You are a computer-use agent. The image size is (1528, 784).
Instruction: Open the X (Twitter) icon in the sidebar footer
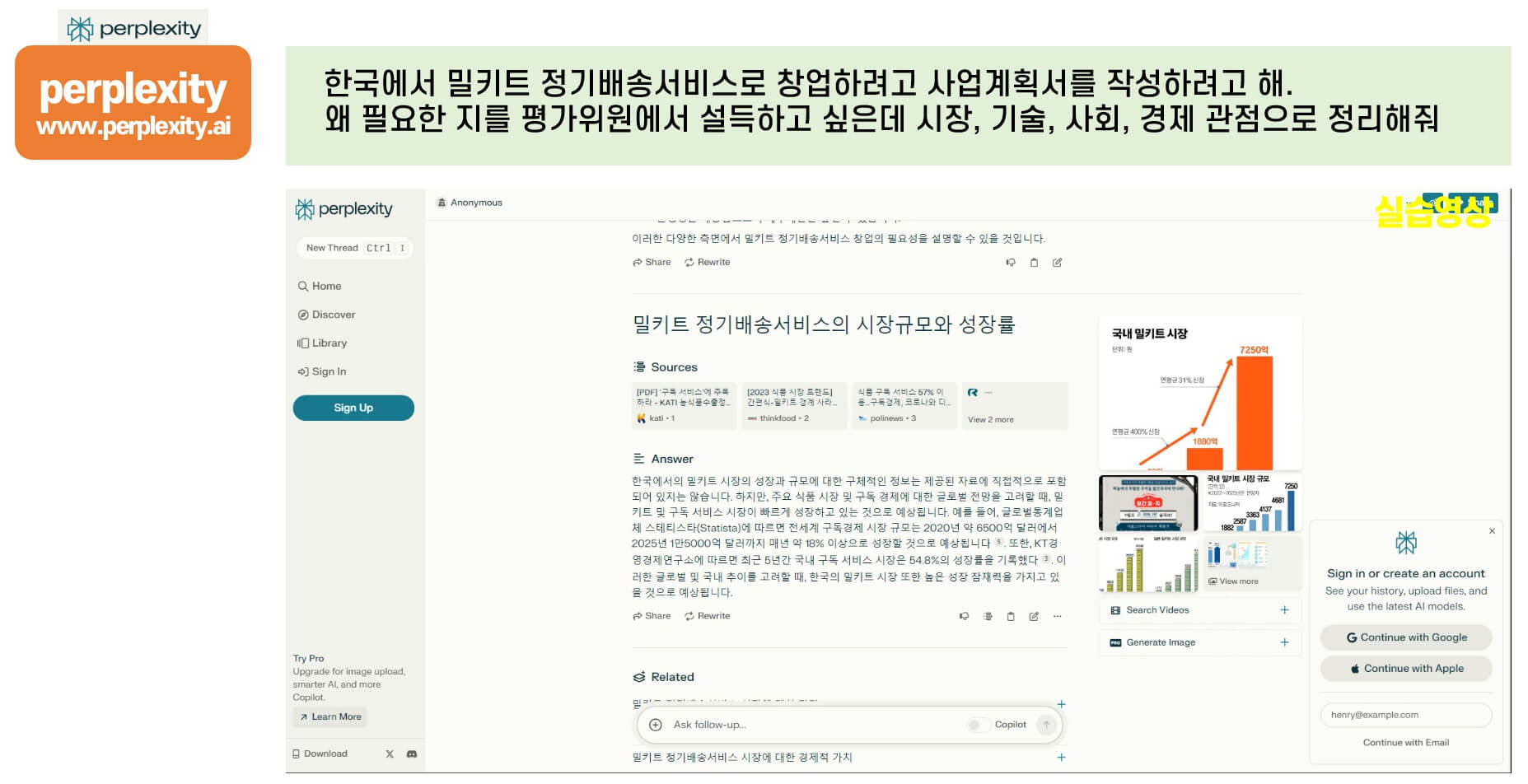[x=390, y=754]
